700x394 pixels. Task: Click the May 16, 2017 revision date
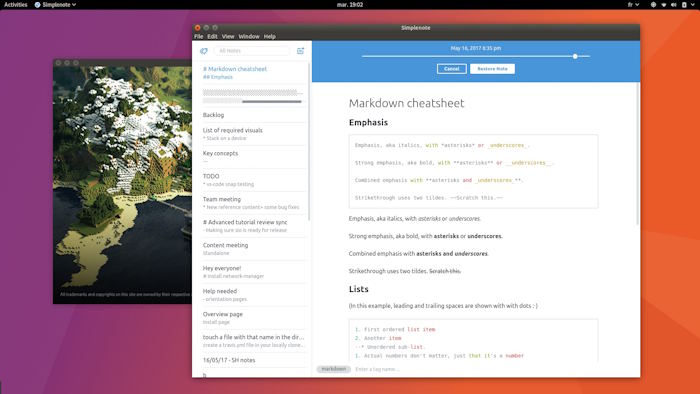(x=475, y=48)
